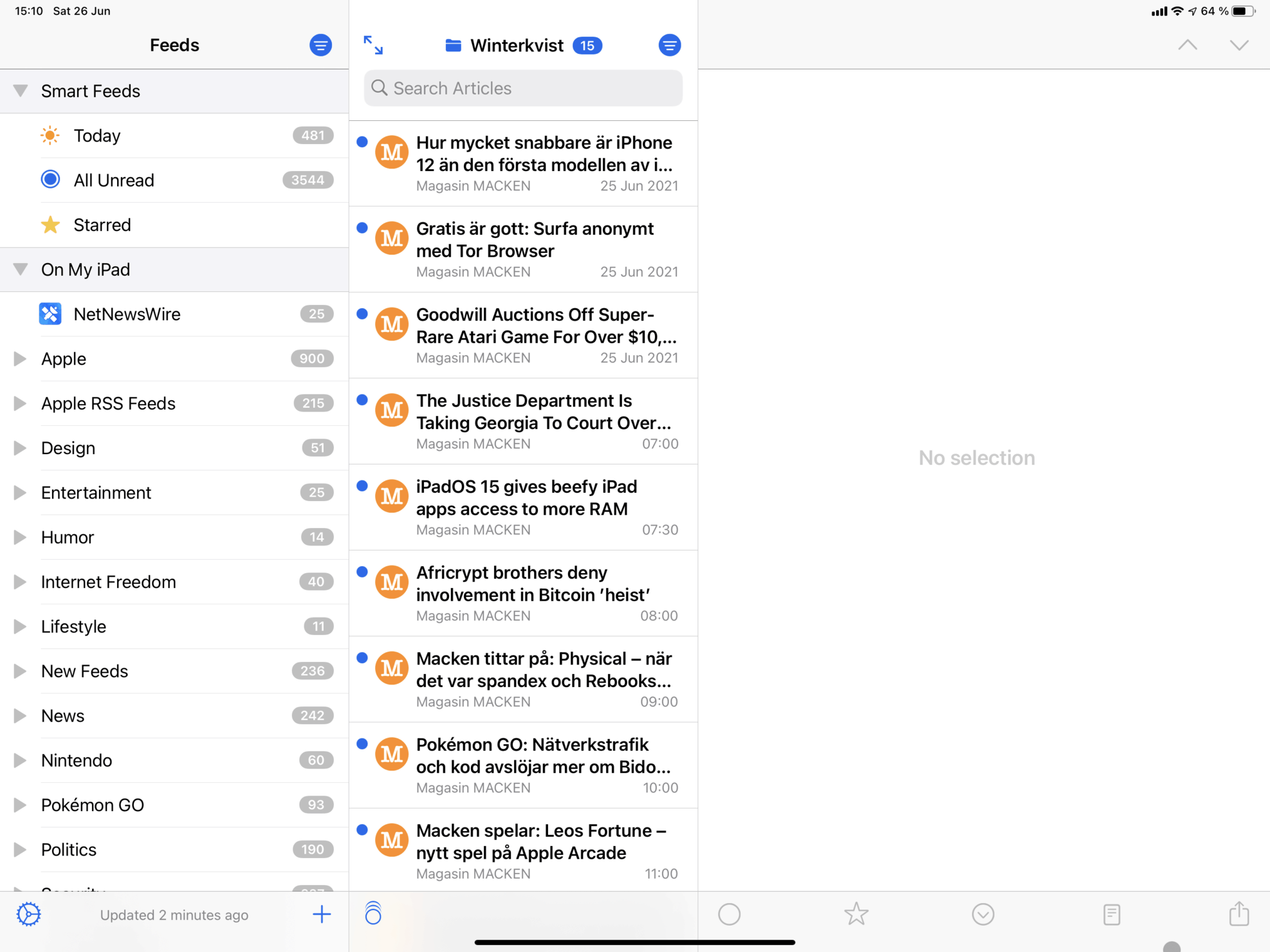Click avatar of Leos Fortune article
The width and height of the screenshot is (1270, 952).
click(x=392, y=840)
